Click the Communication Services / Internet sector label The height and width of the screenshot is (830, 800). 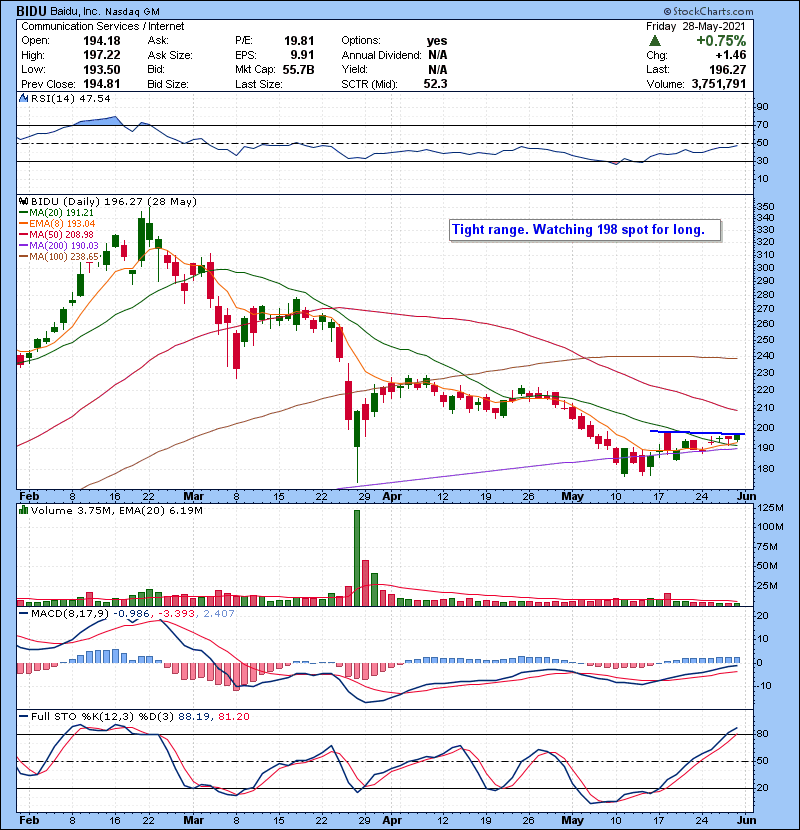pos(103,26)
